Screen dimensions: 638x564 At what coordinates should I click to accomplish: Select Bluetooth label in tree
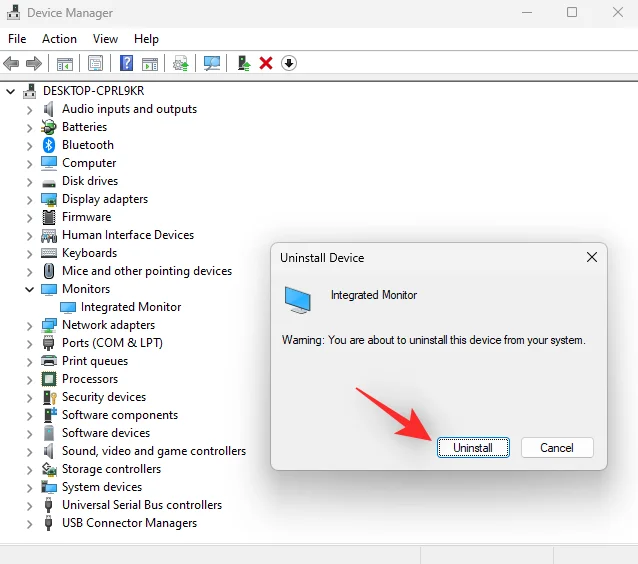[88, 145]
